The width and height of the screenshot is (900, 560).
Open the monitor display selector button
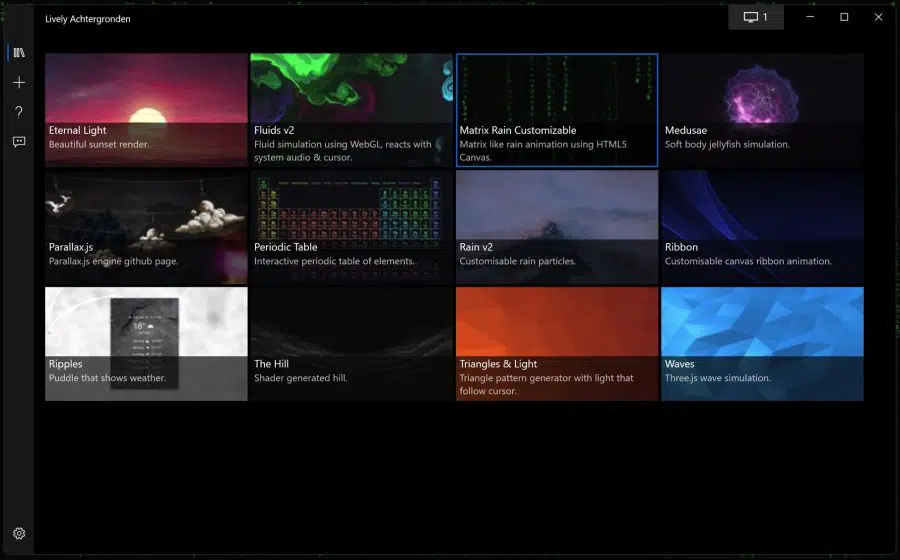pyautogui.click(x=756, y=17)
